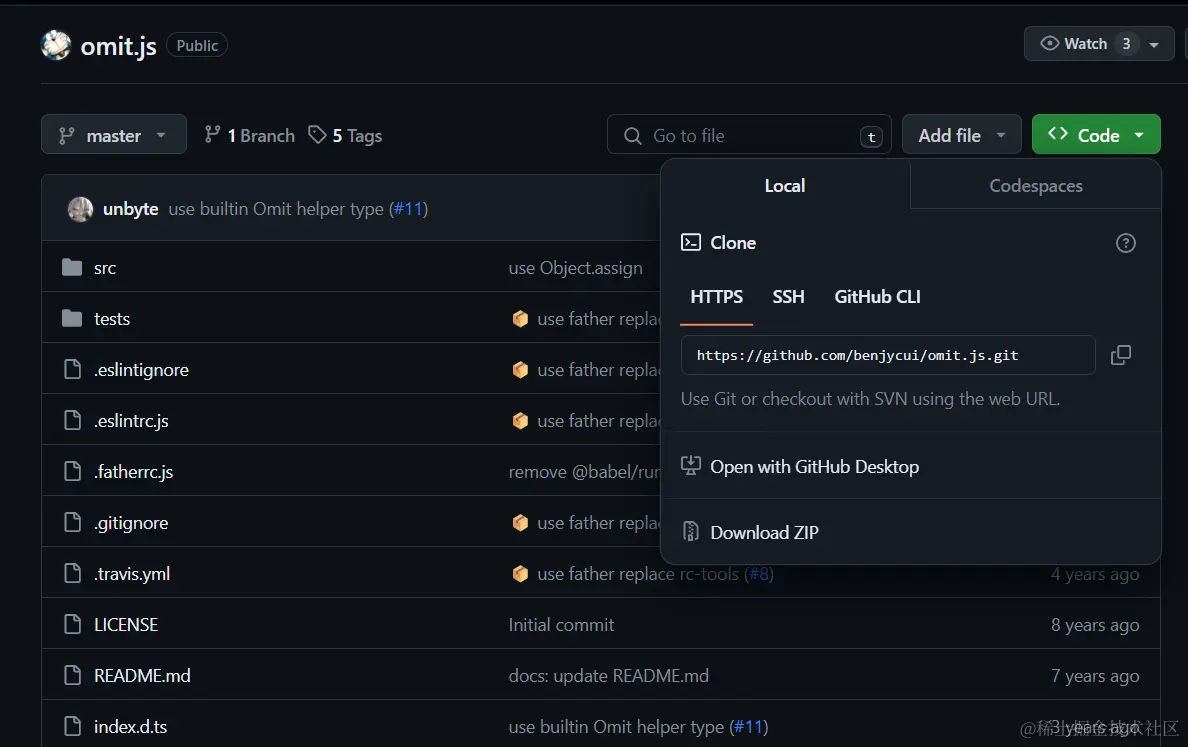Click the Clone terminal icon
Screen dimensions: 1188x747
click(691, 242)
